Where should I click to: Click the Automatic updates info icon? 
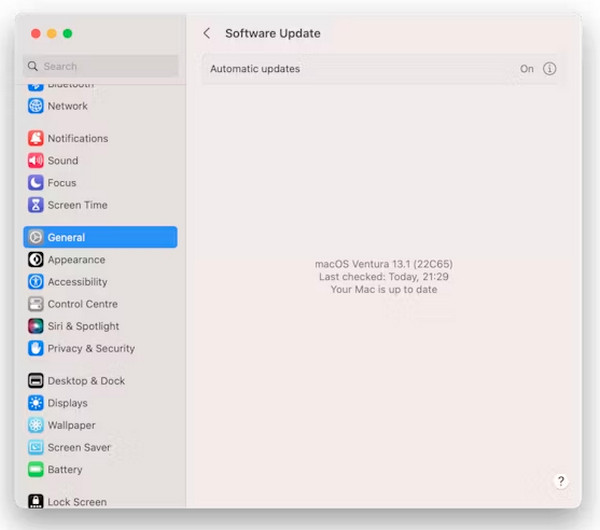click(x=549, y=69)
